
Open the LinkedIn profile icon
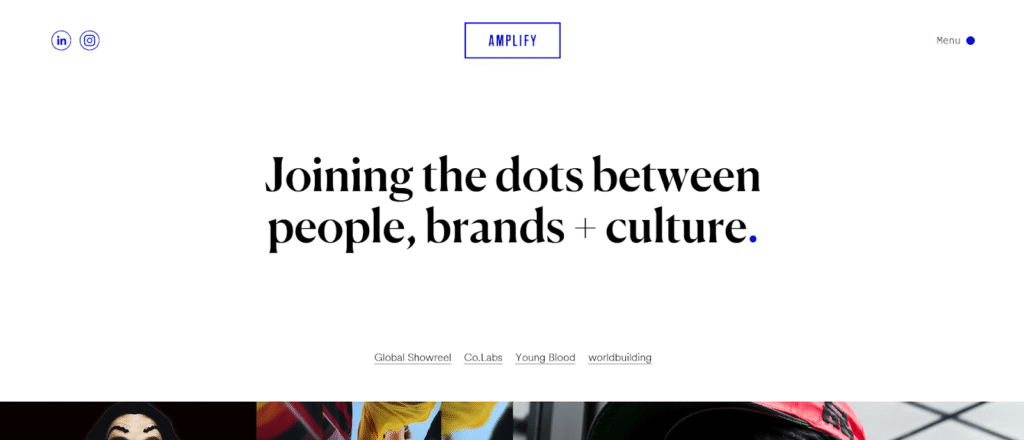[61, 41]
